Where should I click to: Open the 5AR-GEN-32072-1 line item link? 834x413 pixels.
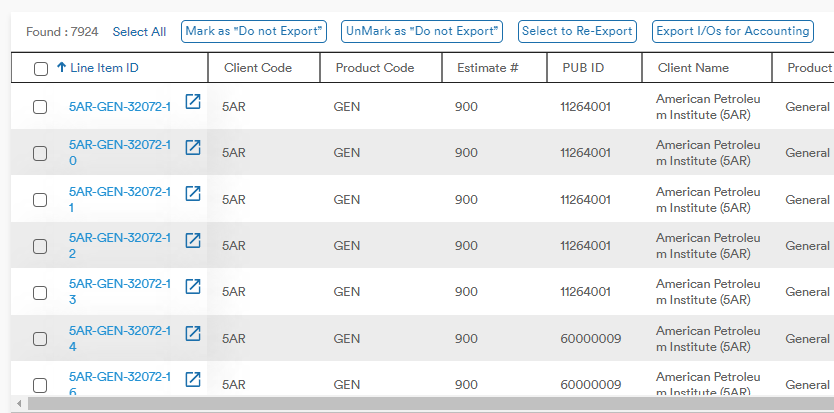click(x=120, y=106)
